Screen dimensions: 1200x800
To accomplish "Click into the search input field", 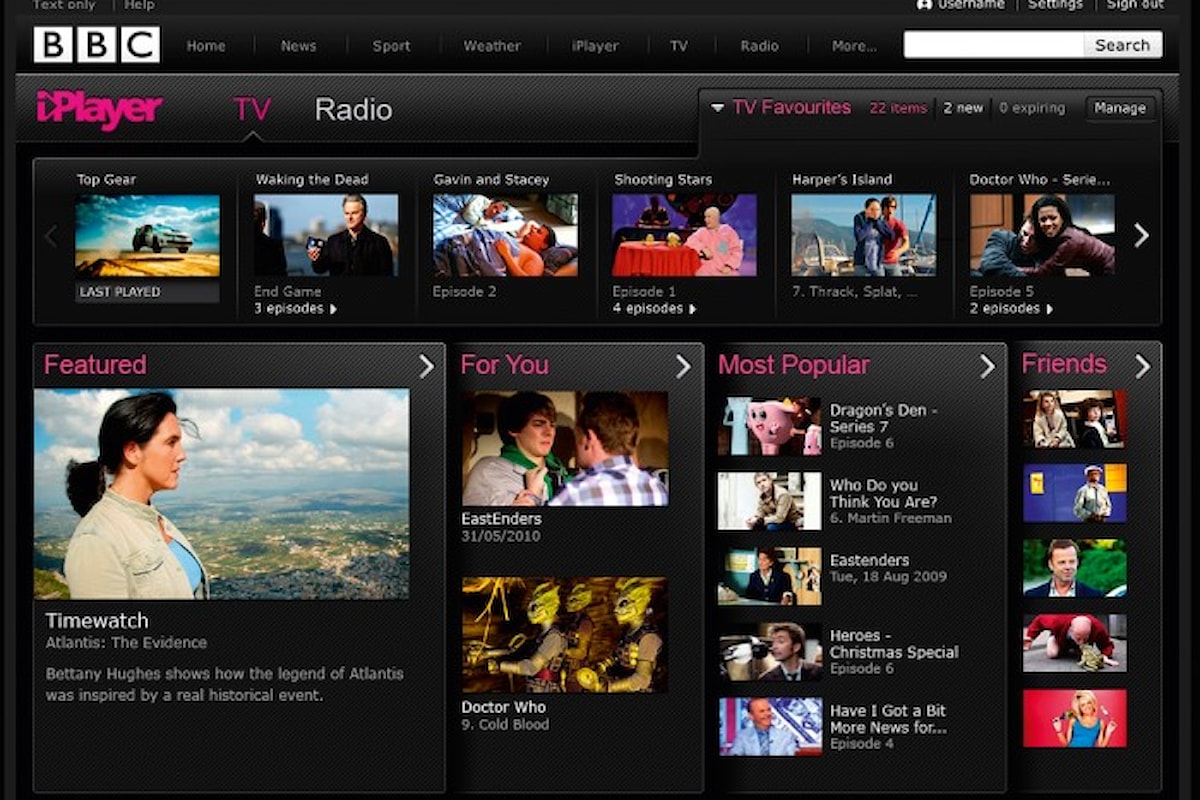I will click(994, 45).
